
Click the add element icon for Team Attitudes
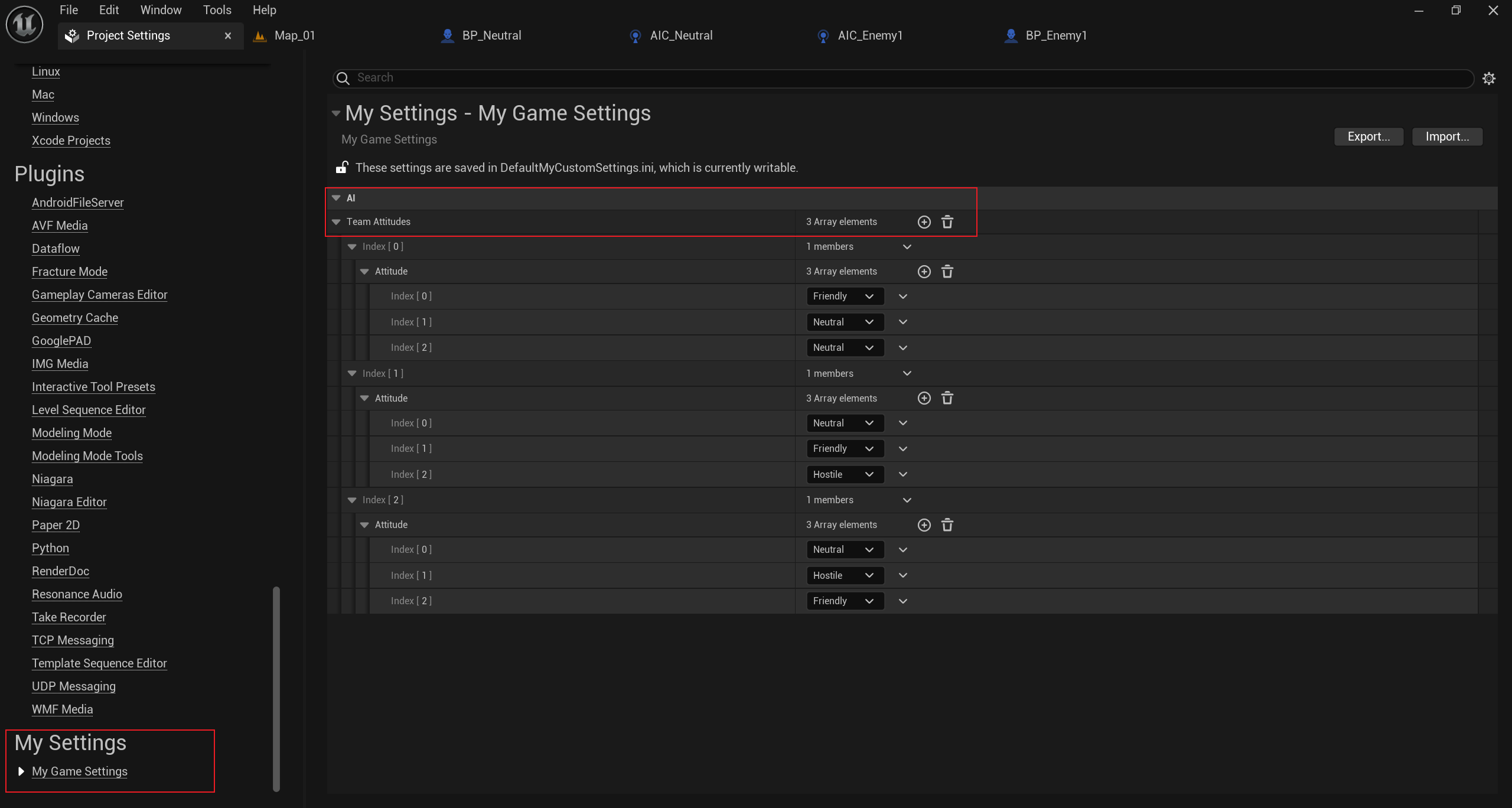click(x=924, y=222)
